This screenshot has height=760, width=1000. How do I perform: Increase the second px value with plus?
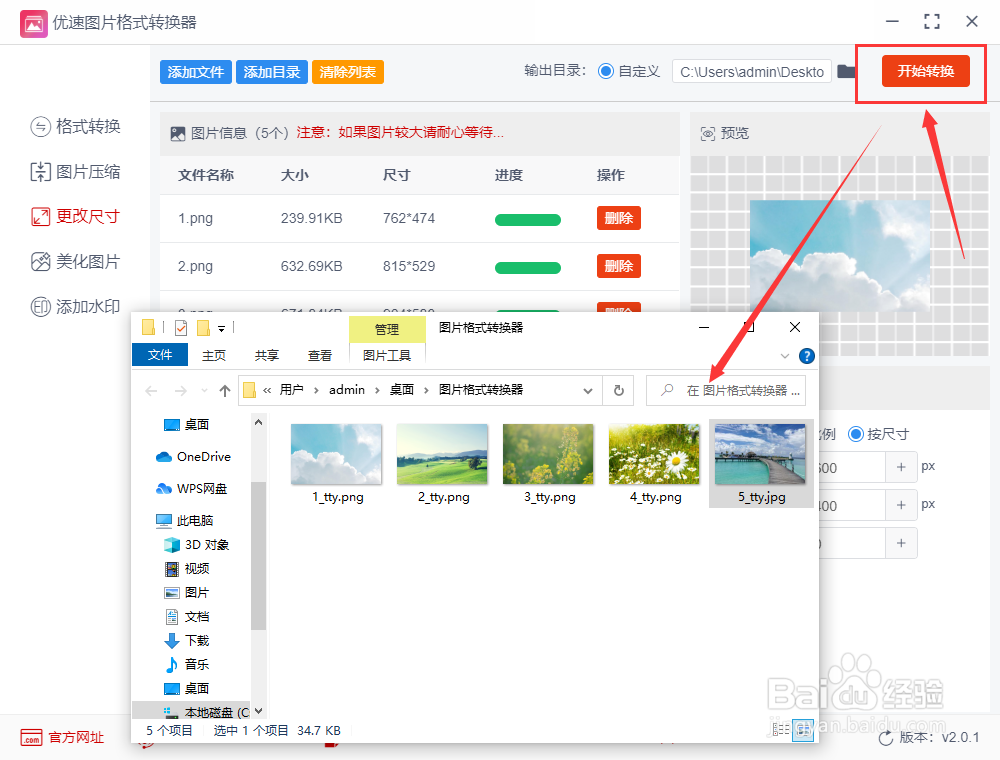901,505
